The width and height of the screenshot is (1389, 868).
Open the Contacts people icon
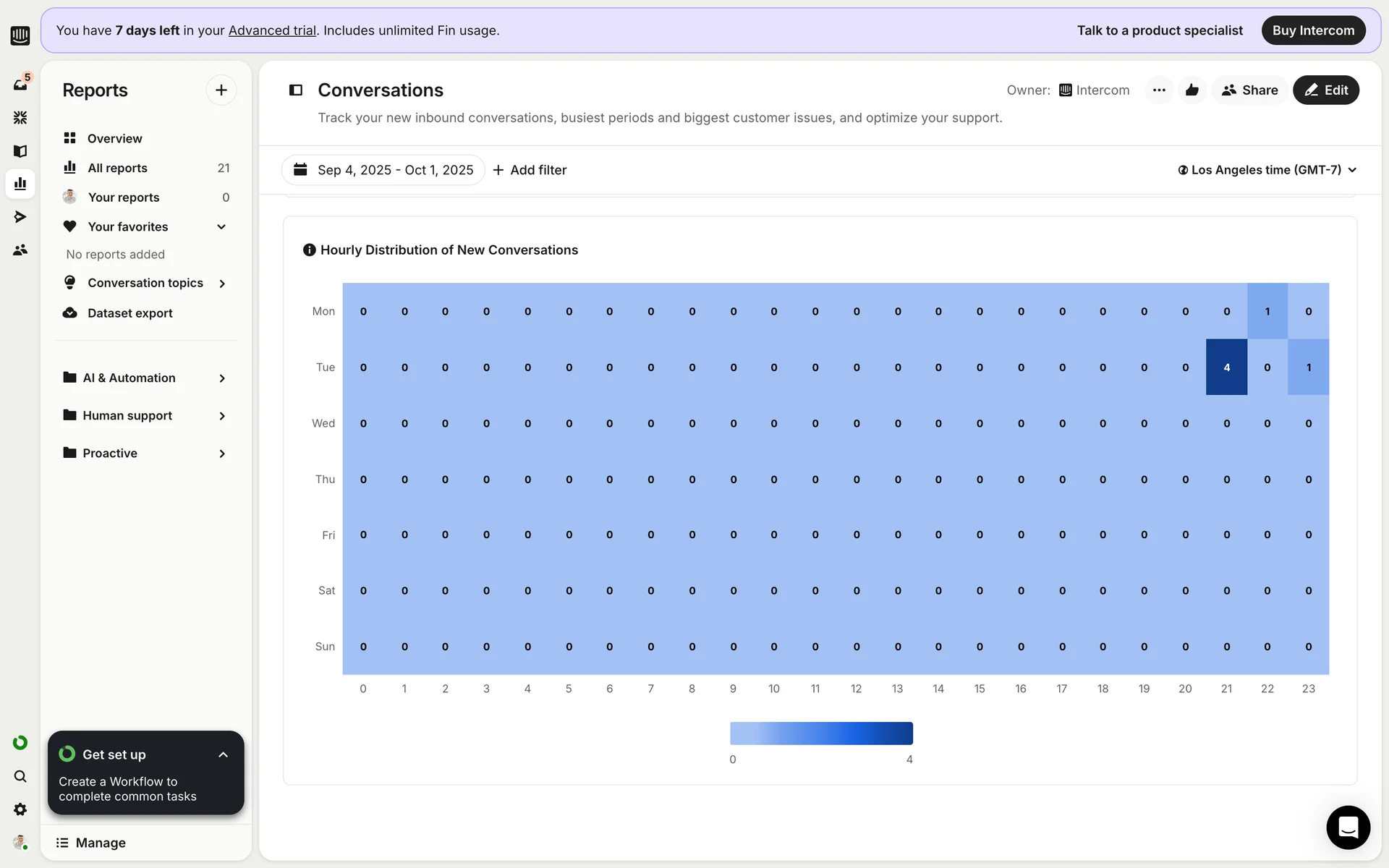pyautogui.click(x=20, y=250)
